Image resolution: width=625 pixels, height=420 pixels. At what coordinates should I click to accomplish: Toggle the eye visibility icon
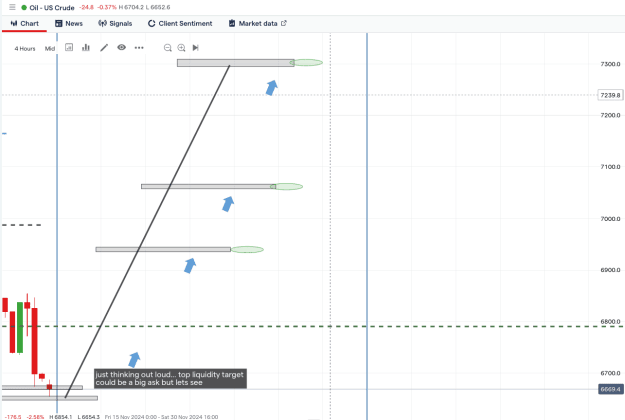click(122, 47)
